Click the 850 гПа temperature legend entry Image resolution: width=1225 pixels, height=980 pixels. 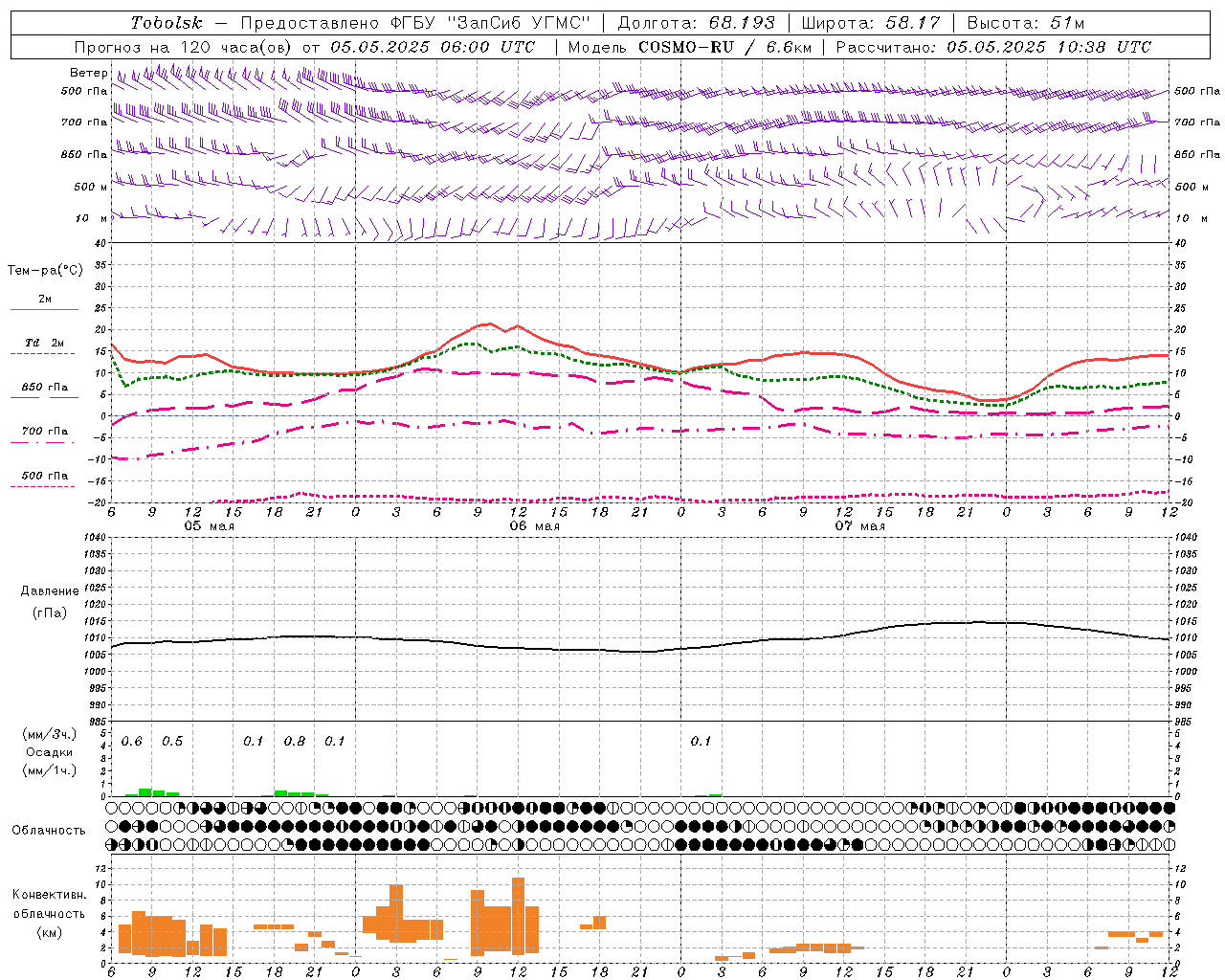pos(45,388)
